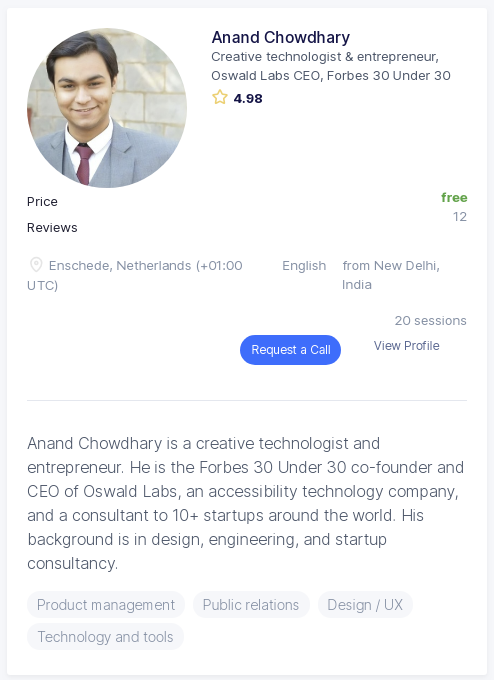Click the 20 sessions text
494x680 pixels.
431,320
